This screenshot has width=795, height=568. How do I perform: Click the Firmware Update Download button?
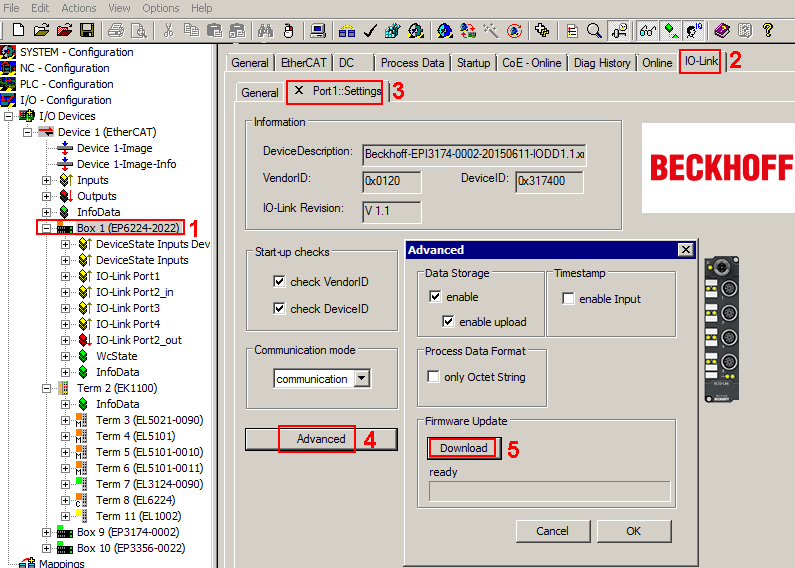(x=463, y=448)
